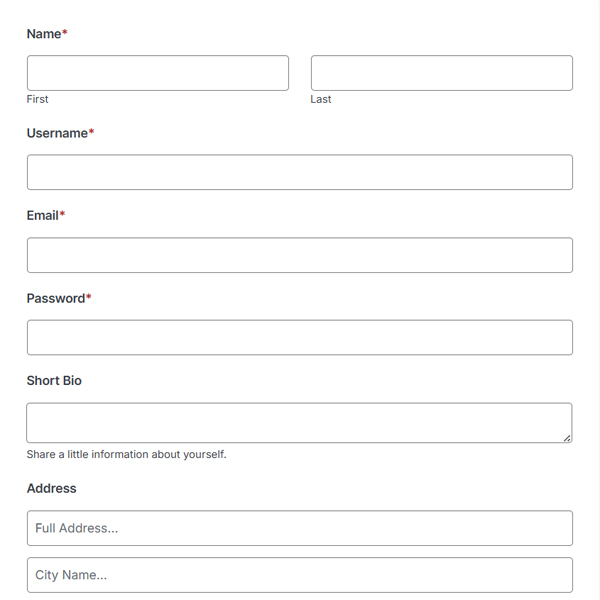The image size is (600, 600).
Task: Click the Last name input field
Action: pyautogui.click(x=441, y=73)
